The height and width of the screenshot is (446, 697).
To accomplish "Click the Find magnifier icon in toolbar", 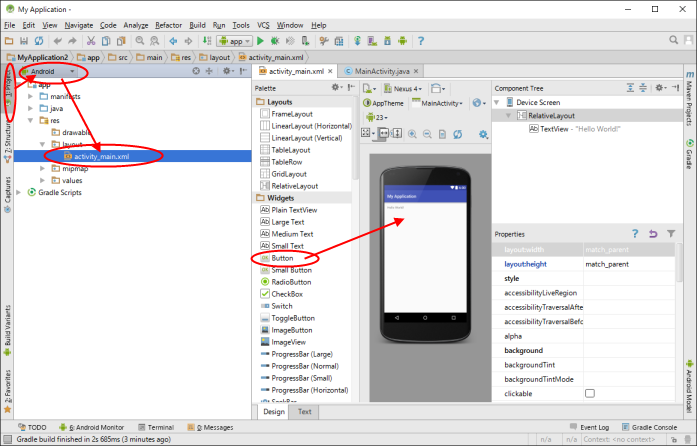I will pyautogui.click(x=140, y=41).
